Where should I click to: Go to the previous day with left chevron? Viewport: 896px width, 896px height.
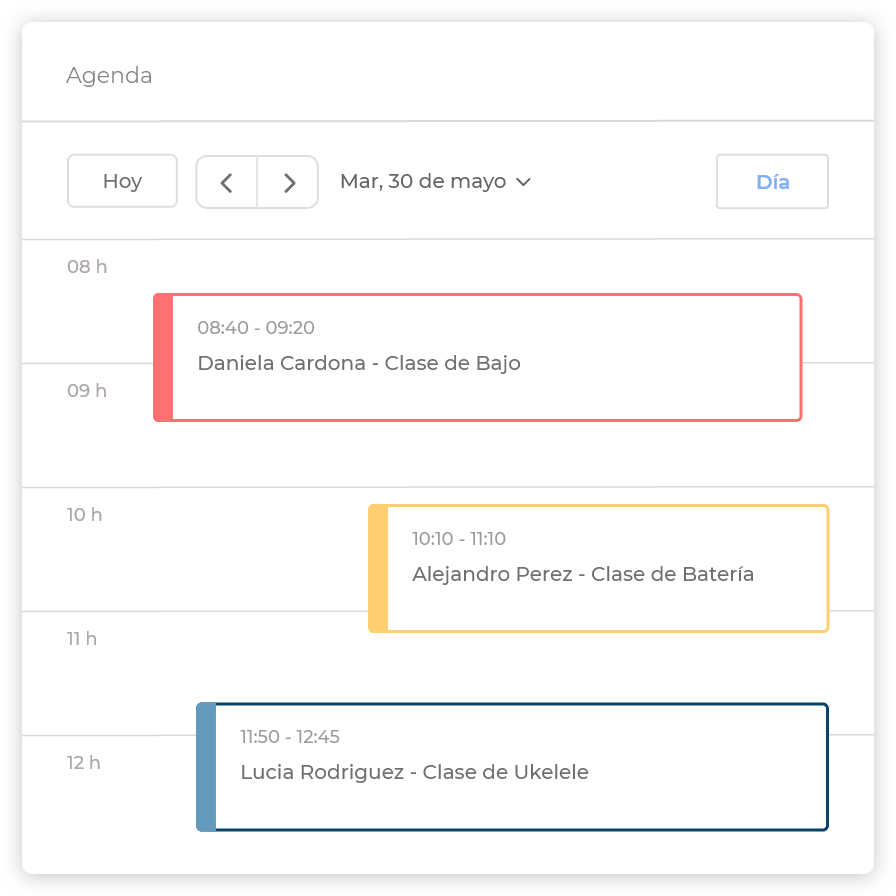[227, 182]
